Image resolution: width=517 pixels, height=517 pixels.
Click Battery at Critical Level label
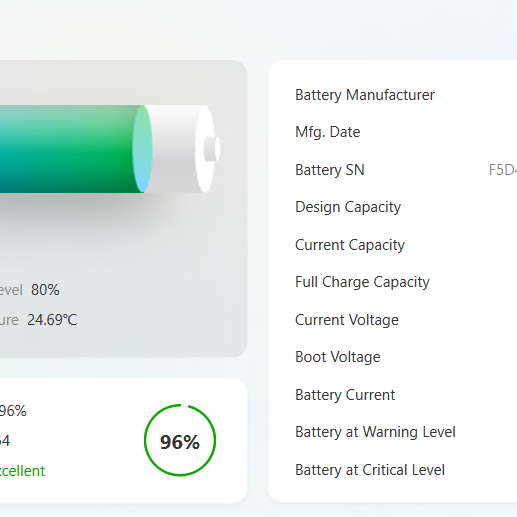pos(370,470)
